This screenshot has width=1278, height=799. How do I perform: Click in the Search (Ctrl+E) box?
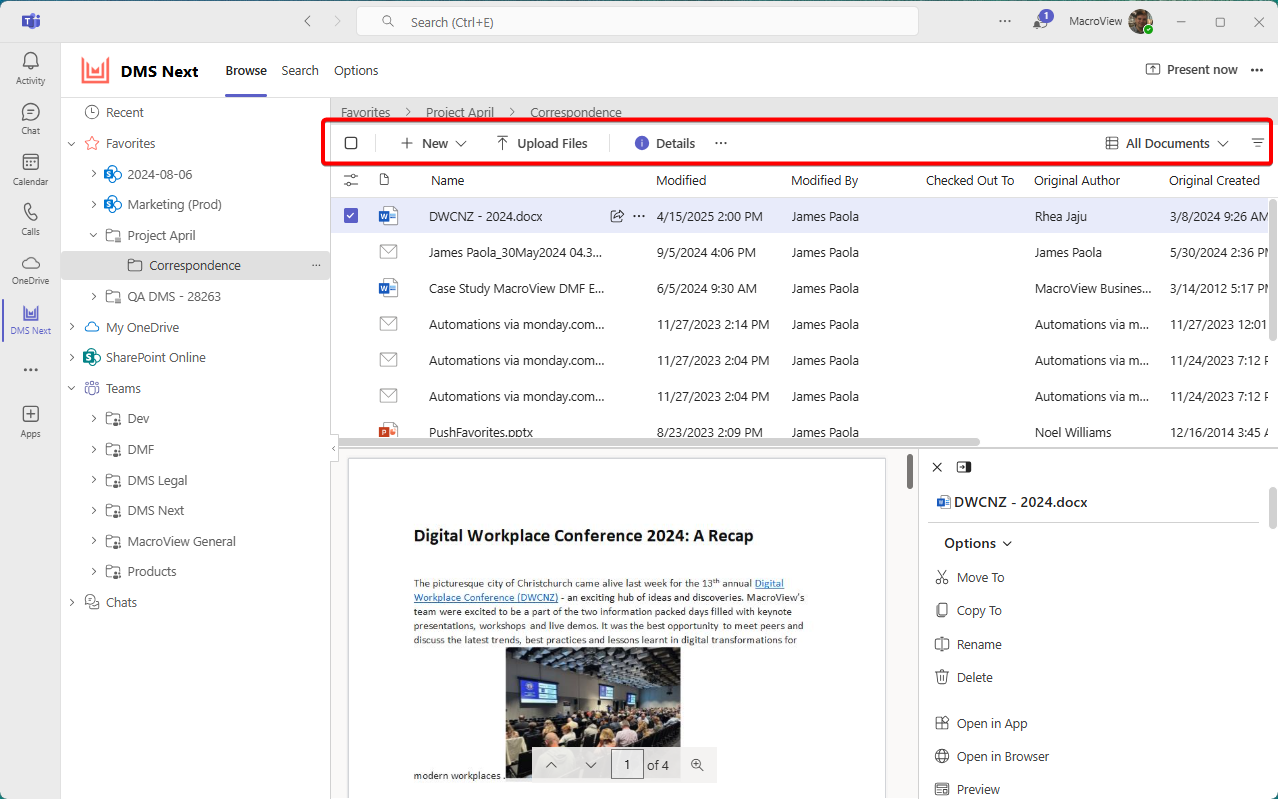pos(637,21)
